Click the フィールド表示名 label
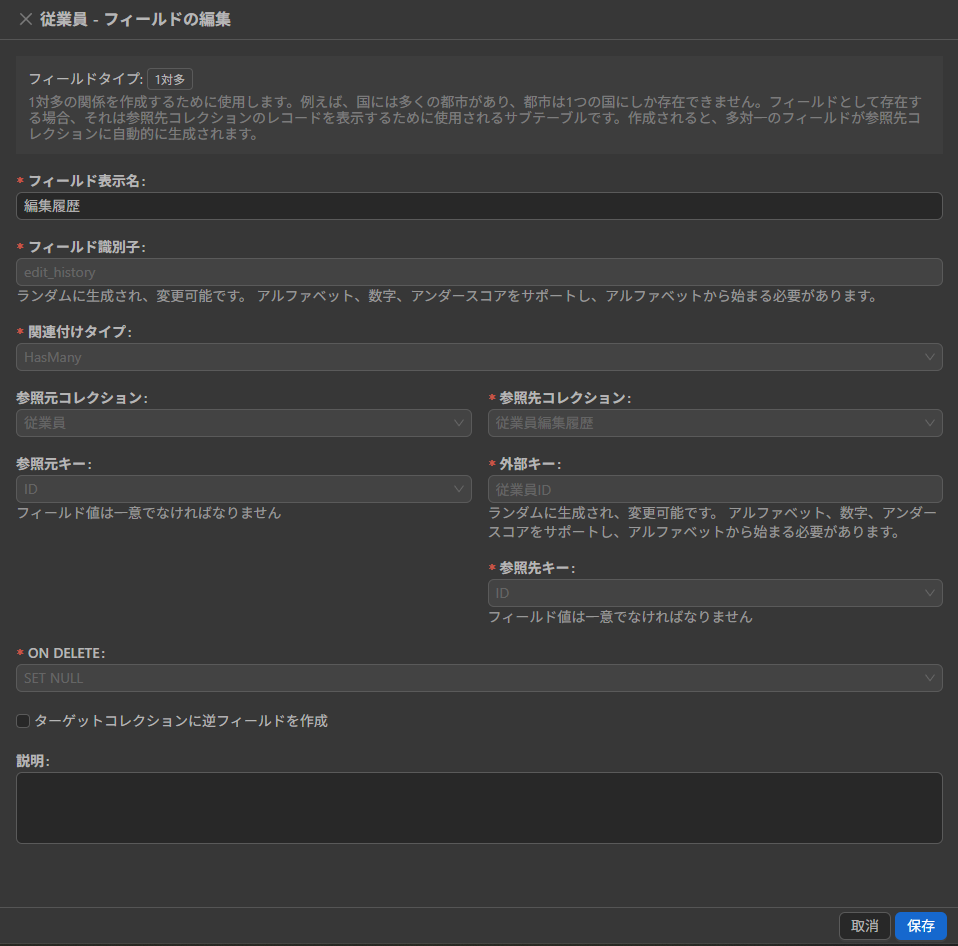 click(x=86, y=181)
